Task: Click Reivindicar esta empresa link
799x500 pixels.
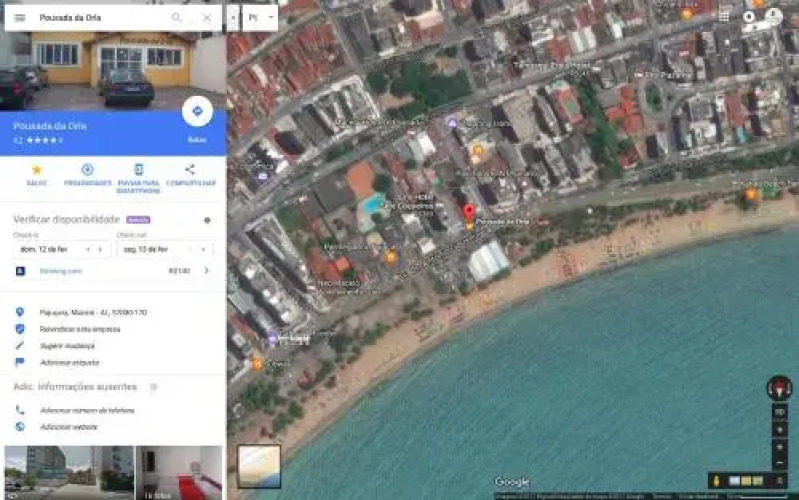Action: coord(80,328)
